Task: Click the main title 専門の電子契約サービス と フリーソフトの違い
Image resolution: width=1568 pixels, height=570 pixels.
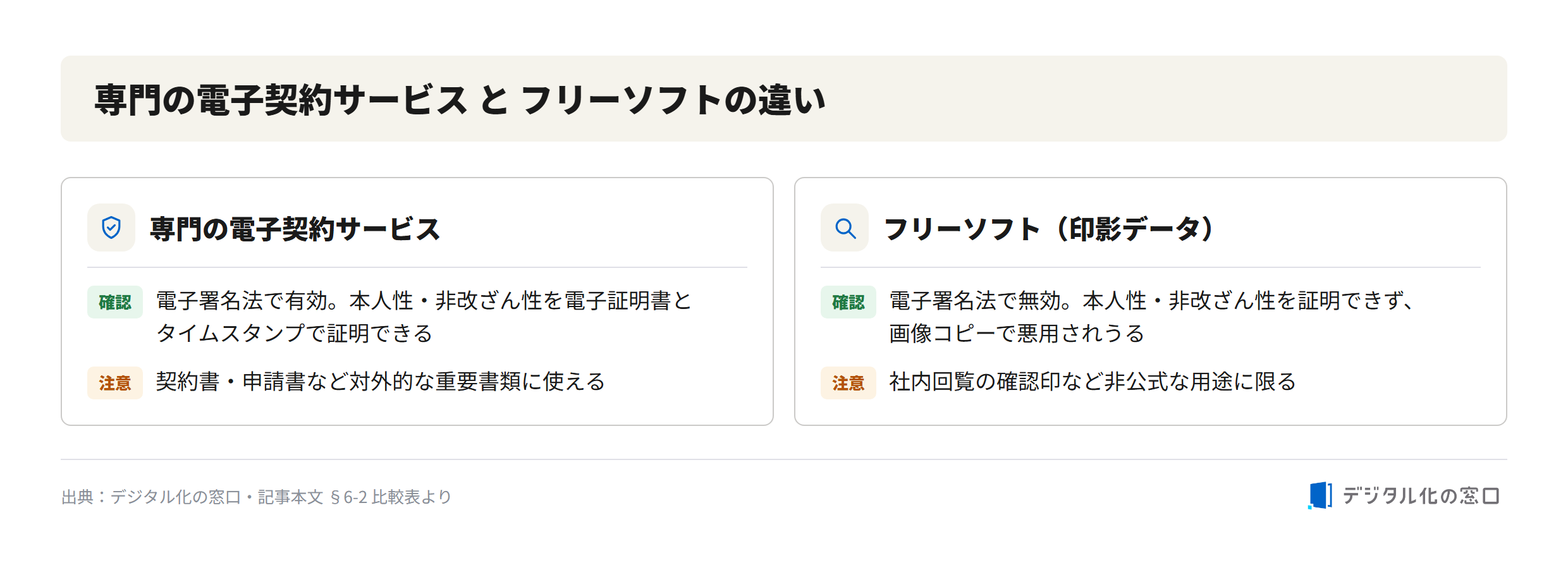Action: (460, 100)
